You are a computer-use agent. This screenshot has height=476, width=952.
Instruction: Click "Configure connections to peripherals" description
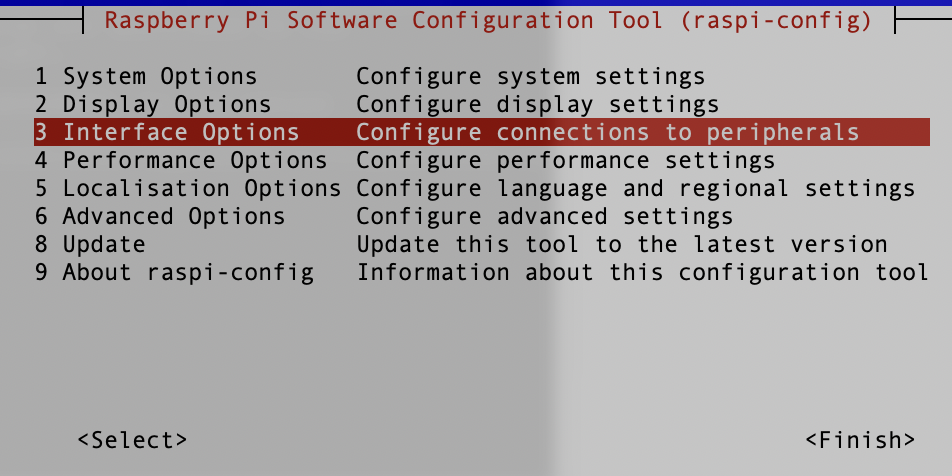tap(607, 132)
